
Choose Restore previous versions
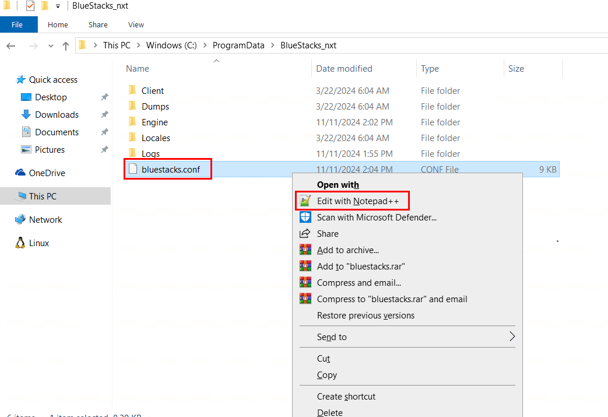366,315
